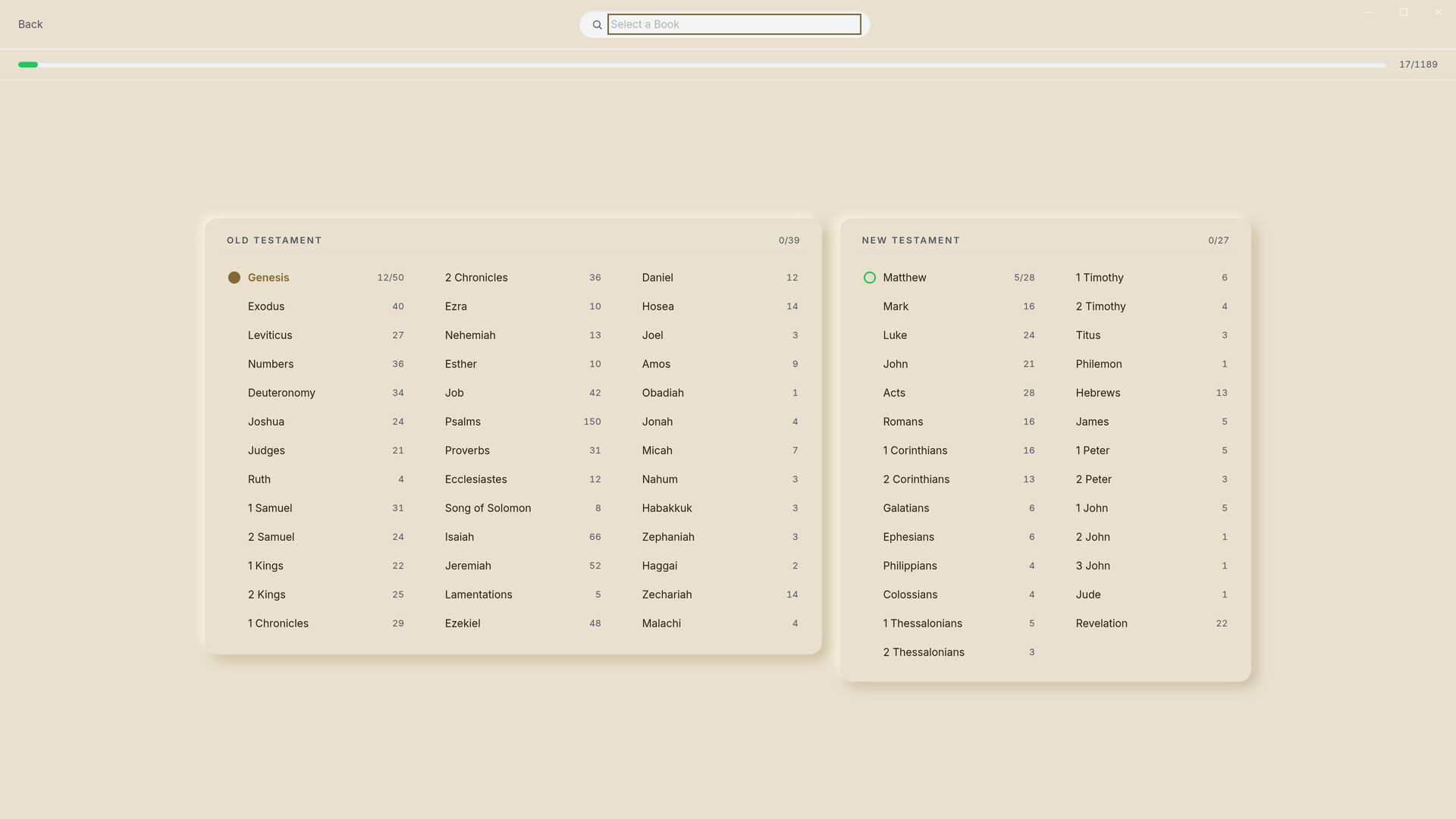Open Romans
1456x819 pixels.
point(949,422)
